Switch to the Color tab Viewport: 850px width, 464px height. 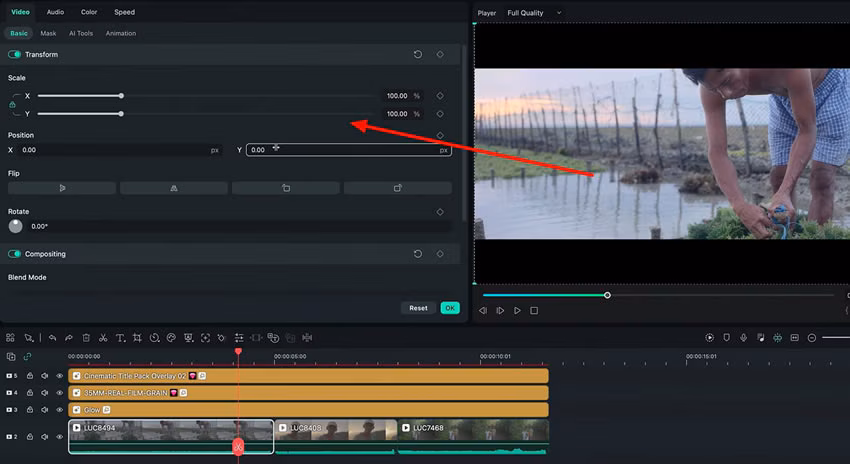(x=89, y=12)
